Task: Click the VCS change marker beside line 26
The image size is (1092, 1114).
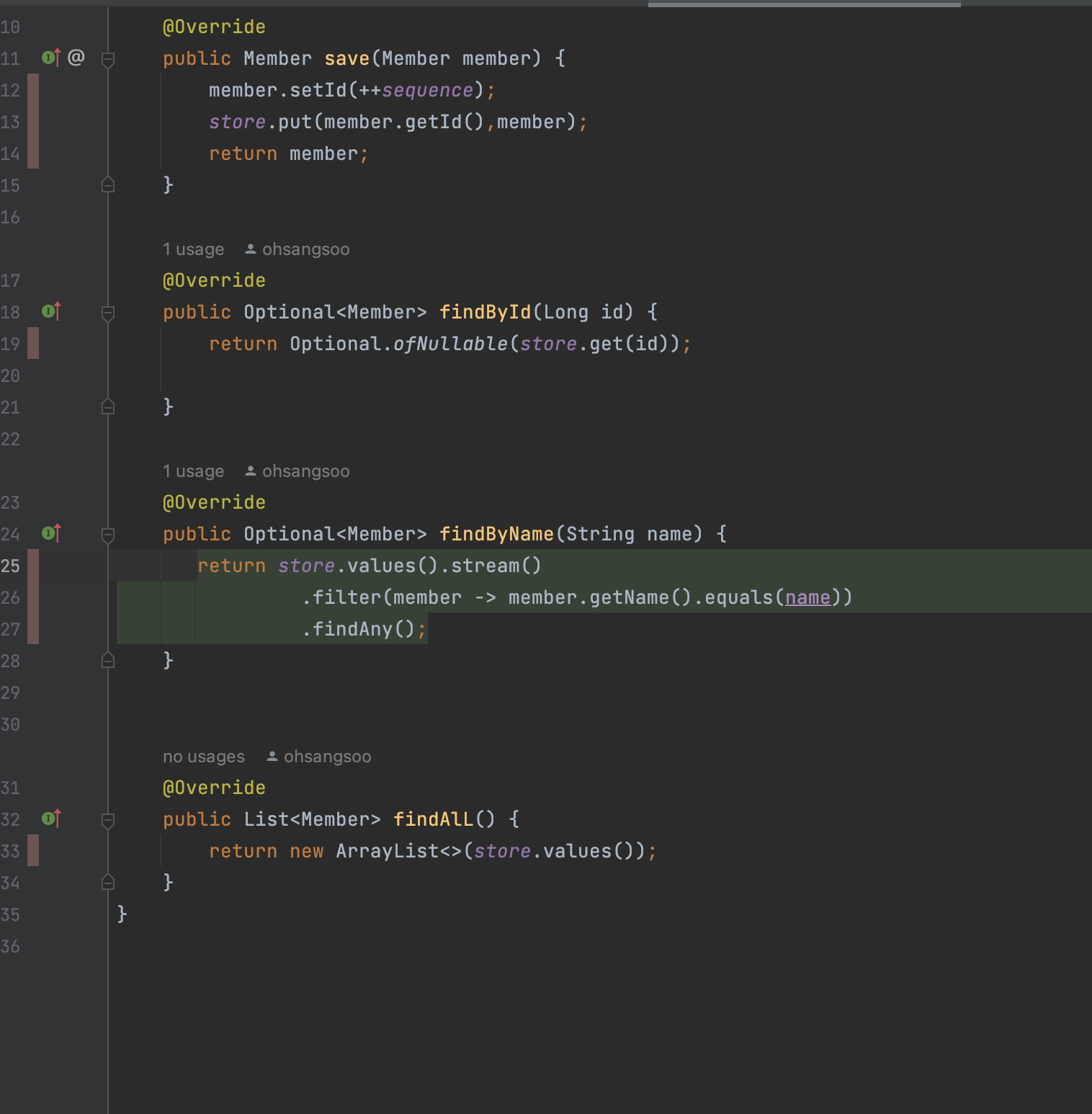Action: pyautogui.click(x=33, y=597)
